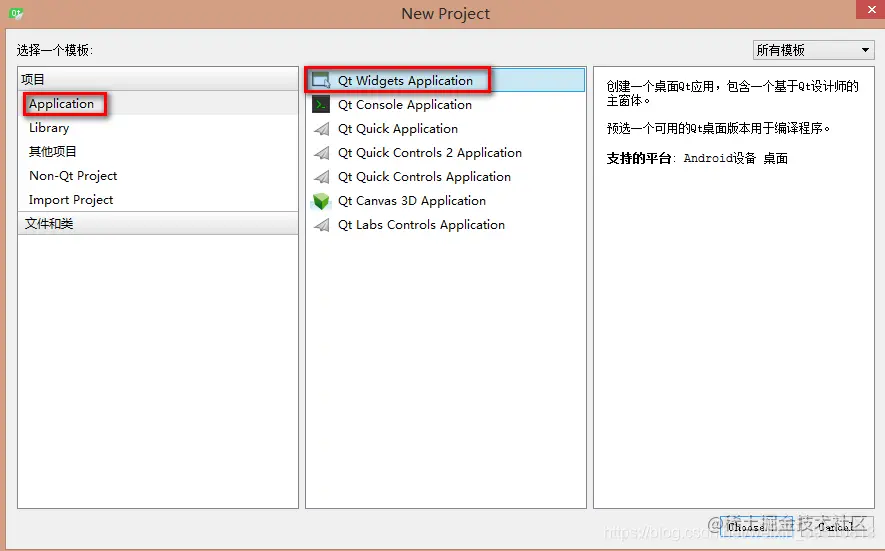885x551 pixels.
Task: Click the 文件和类 section header
Action: coord(158,224)
